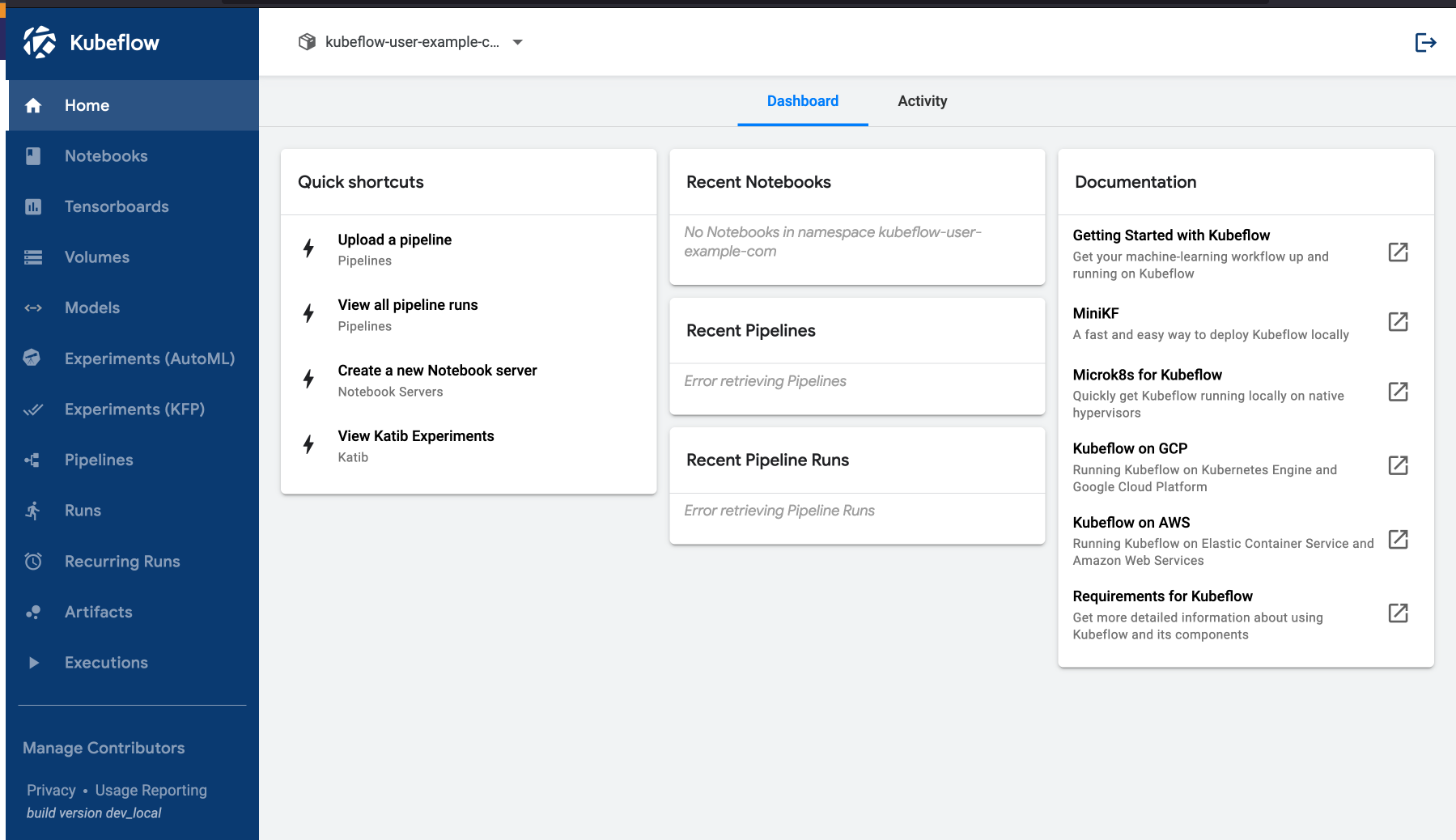The image size is (1456, 840).
Task: Click the Volumes storage icon
Action: 33,257
